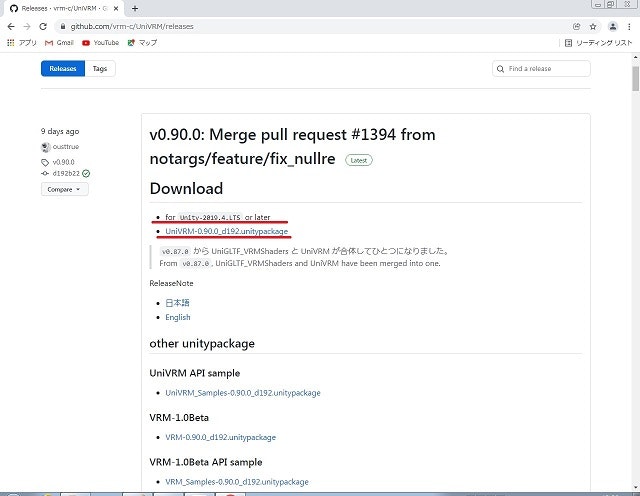Expand the Compare dropdown
This screenshot has width=640, height=496.
[64, 189]
